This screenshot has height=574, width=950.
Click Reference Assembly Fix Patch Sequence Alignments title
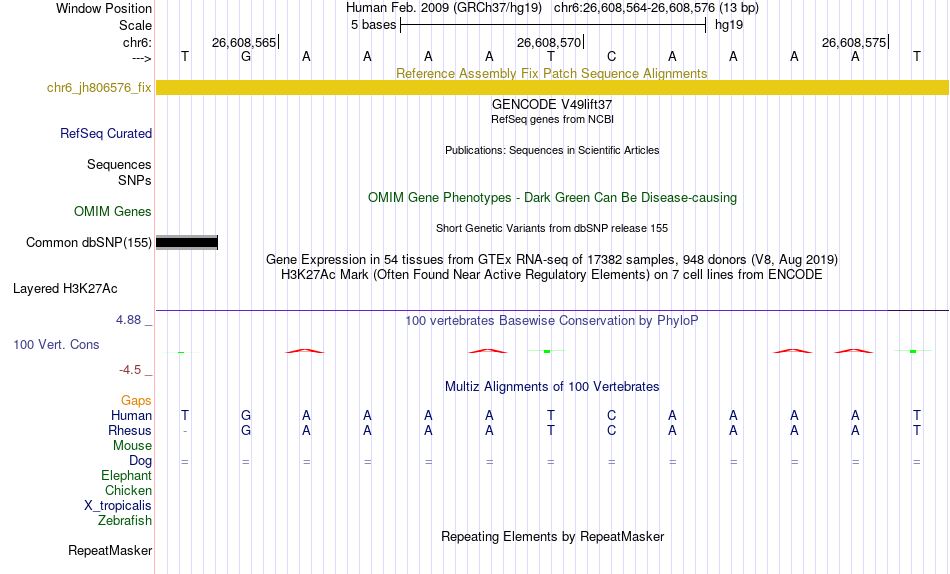pos(552,73)
